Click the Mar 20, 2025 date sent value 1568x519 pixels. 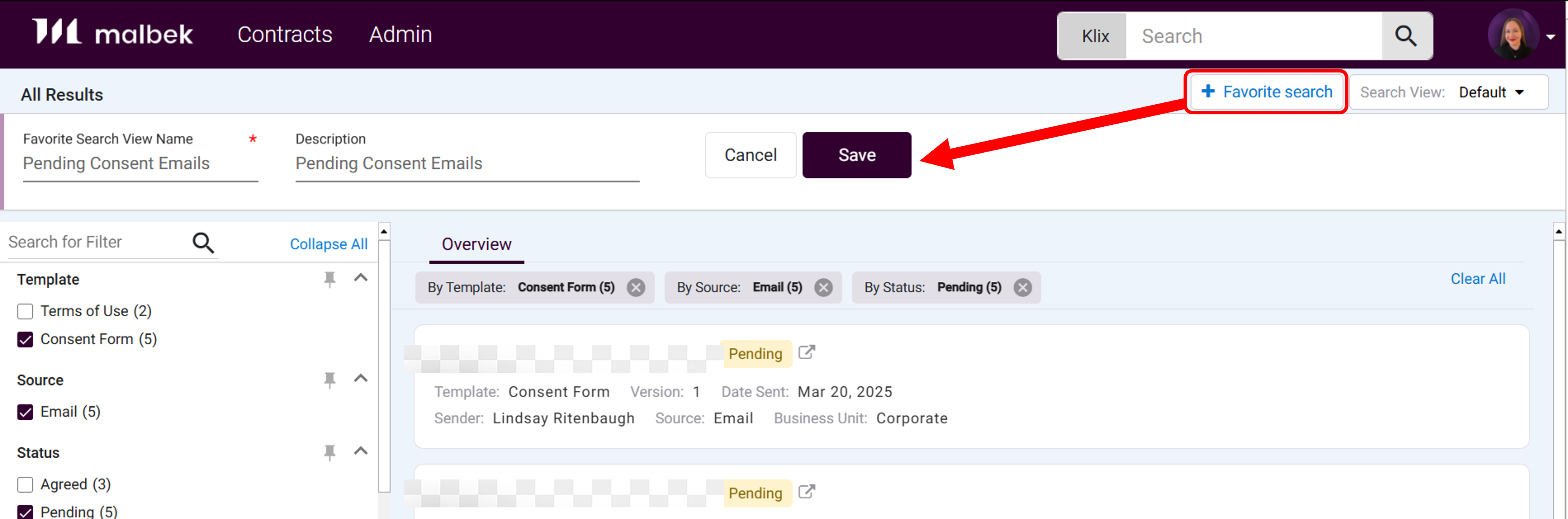pyautogui.click(x=845, y=391)
